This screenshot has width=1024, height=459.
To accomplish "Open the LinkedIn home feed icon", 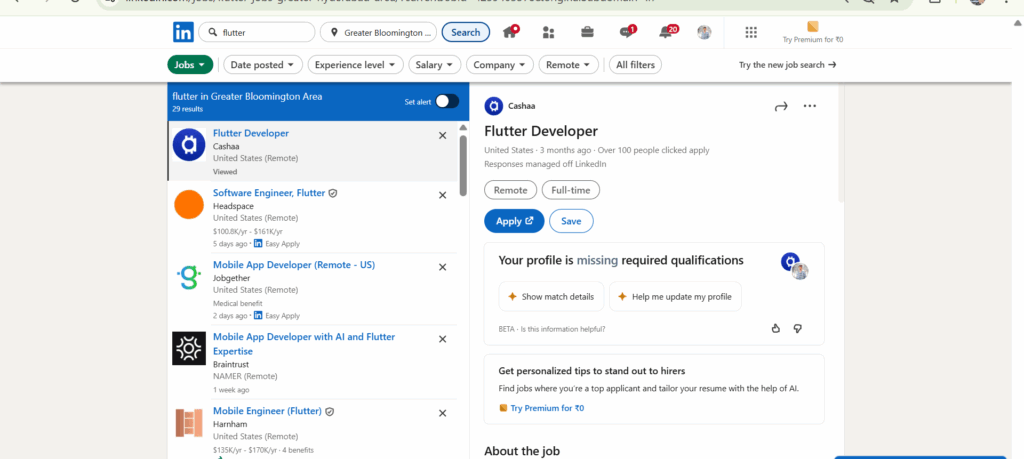I will (x=511, y=32).
